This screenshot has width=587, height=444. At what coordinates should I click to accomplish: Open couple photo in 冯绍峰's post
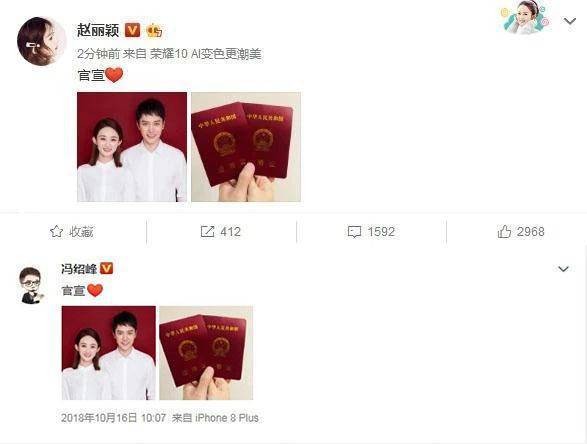109,353
